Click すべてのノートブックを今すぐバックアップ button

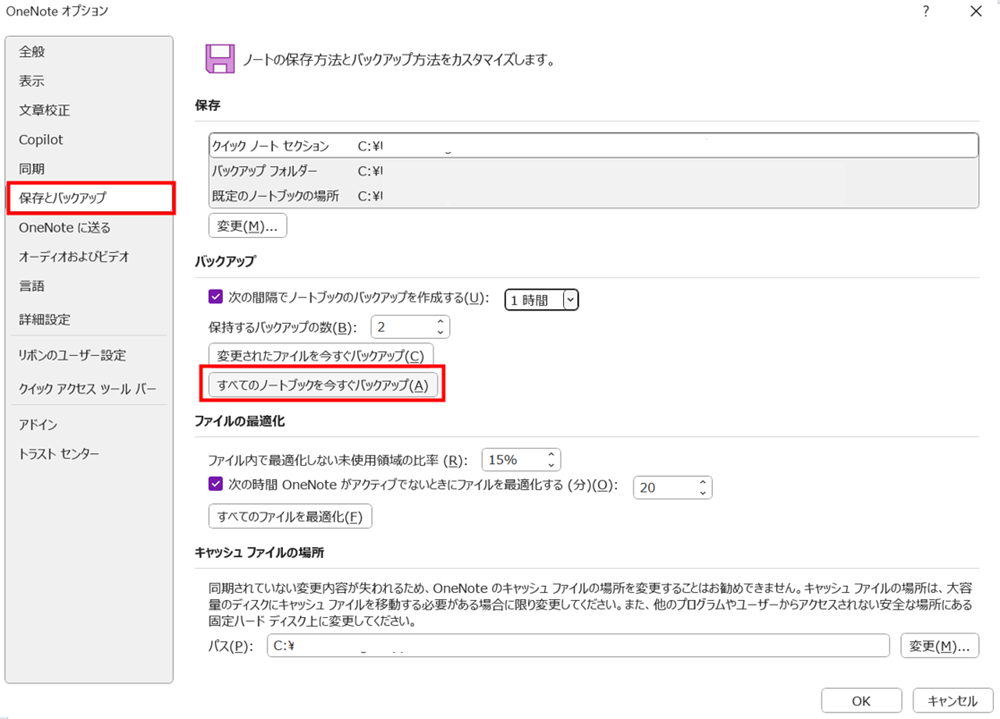(323, 385)
